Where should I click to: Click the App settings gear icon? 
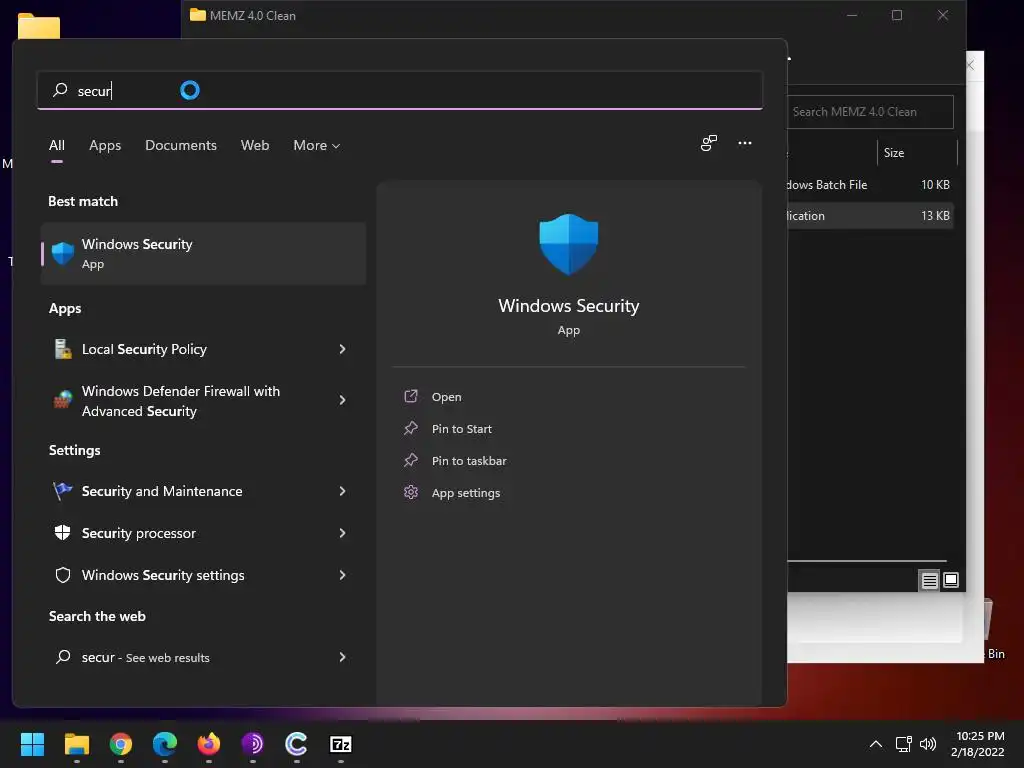[411, 492]
